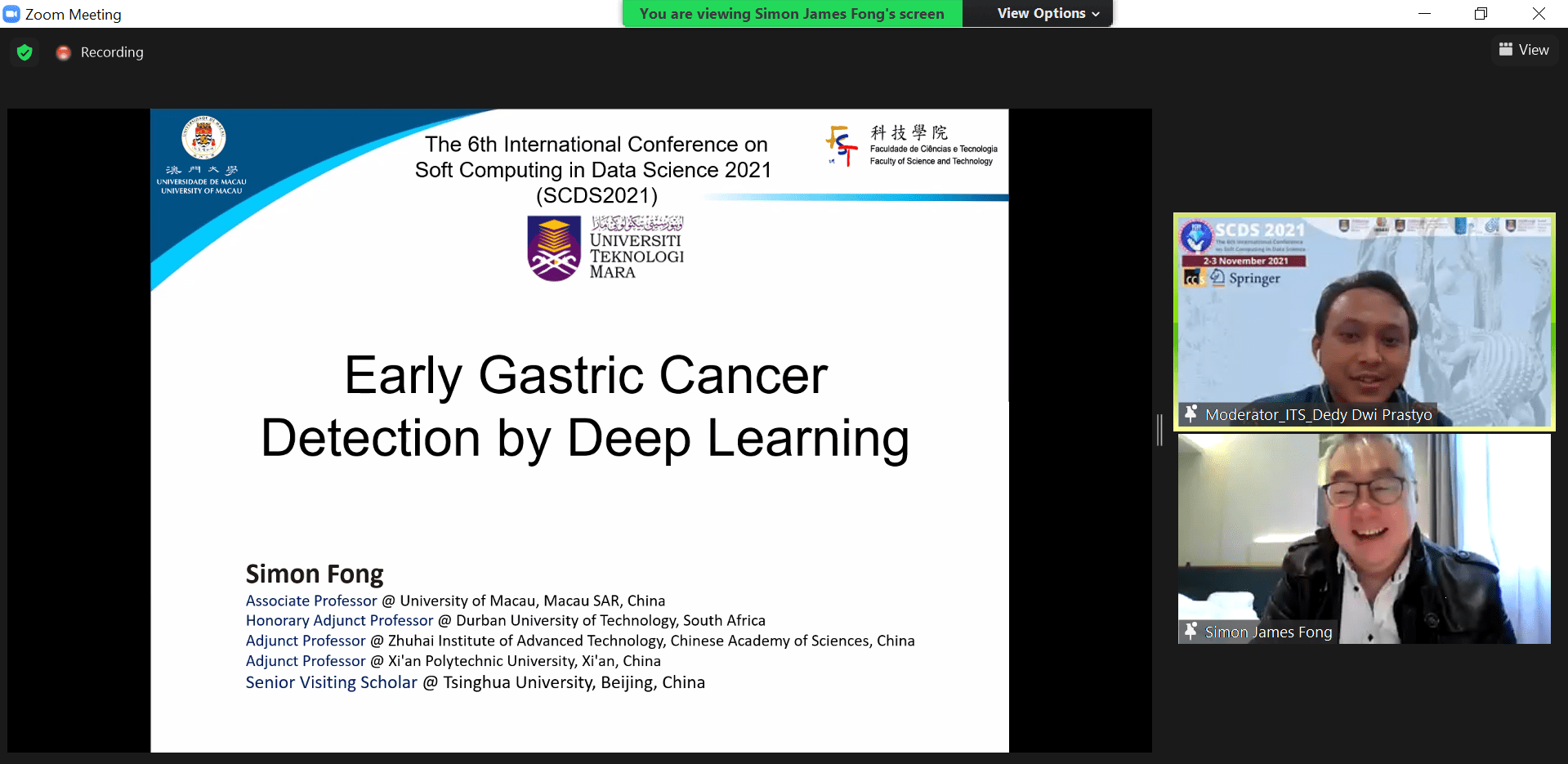Open the green shield encryption info icon

(25, 52)
